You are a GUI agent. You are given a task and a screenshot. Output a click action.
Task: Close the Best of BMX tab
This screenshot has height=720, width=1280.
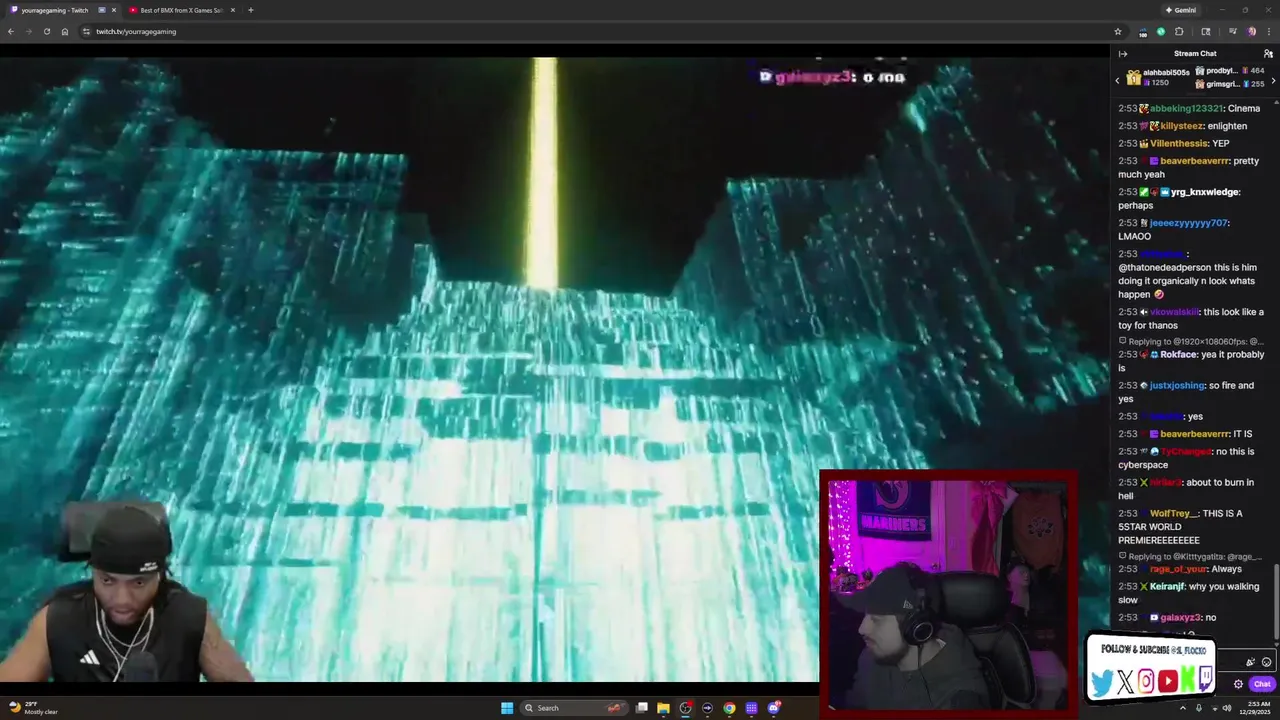tap(233, 10)
